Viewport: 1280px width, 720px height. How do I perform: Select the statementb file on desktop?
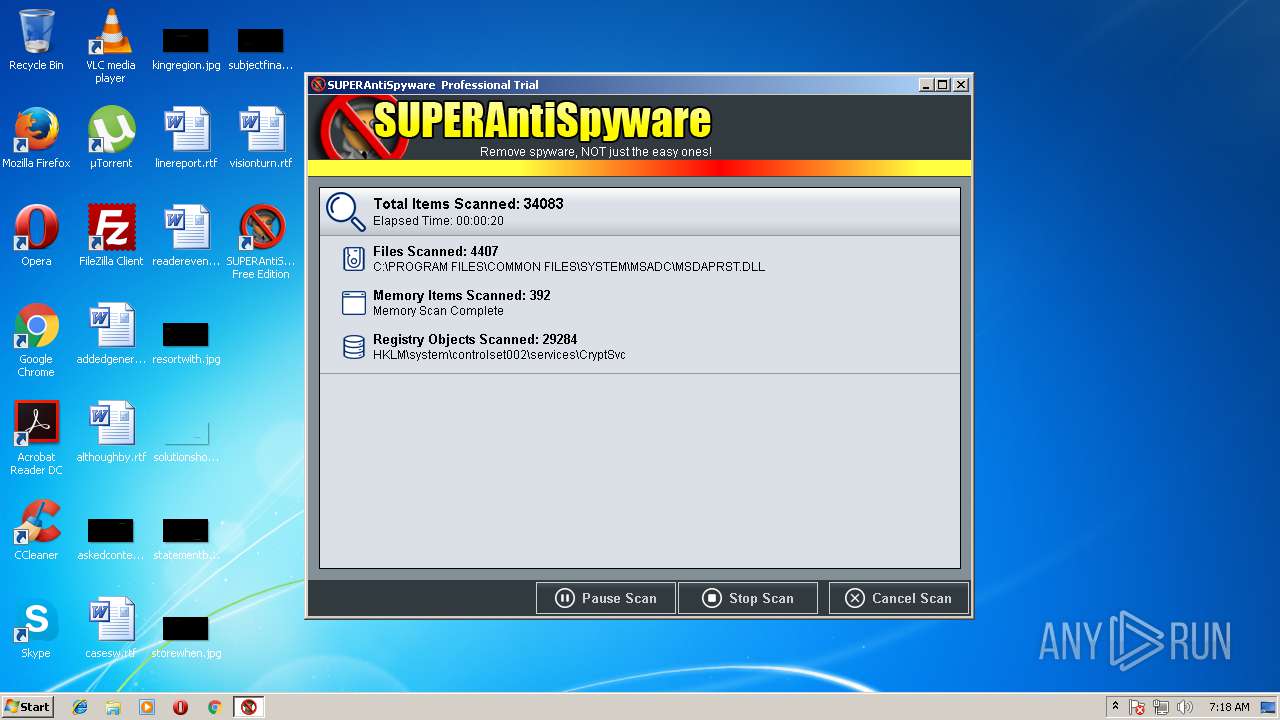point(186,539)
